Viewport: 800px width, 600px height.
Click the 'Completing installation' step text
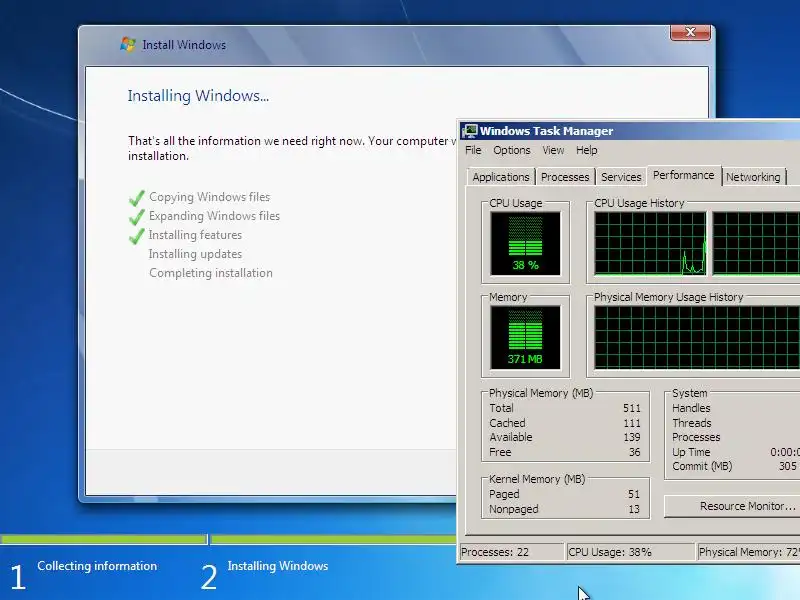211,273
